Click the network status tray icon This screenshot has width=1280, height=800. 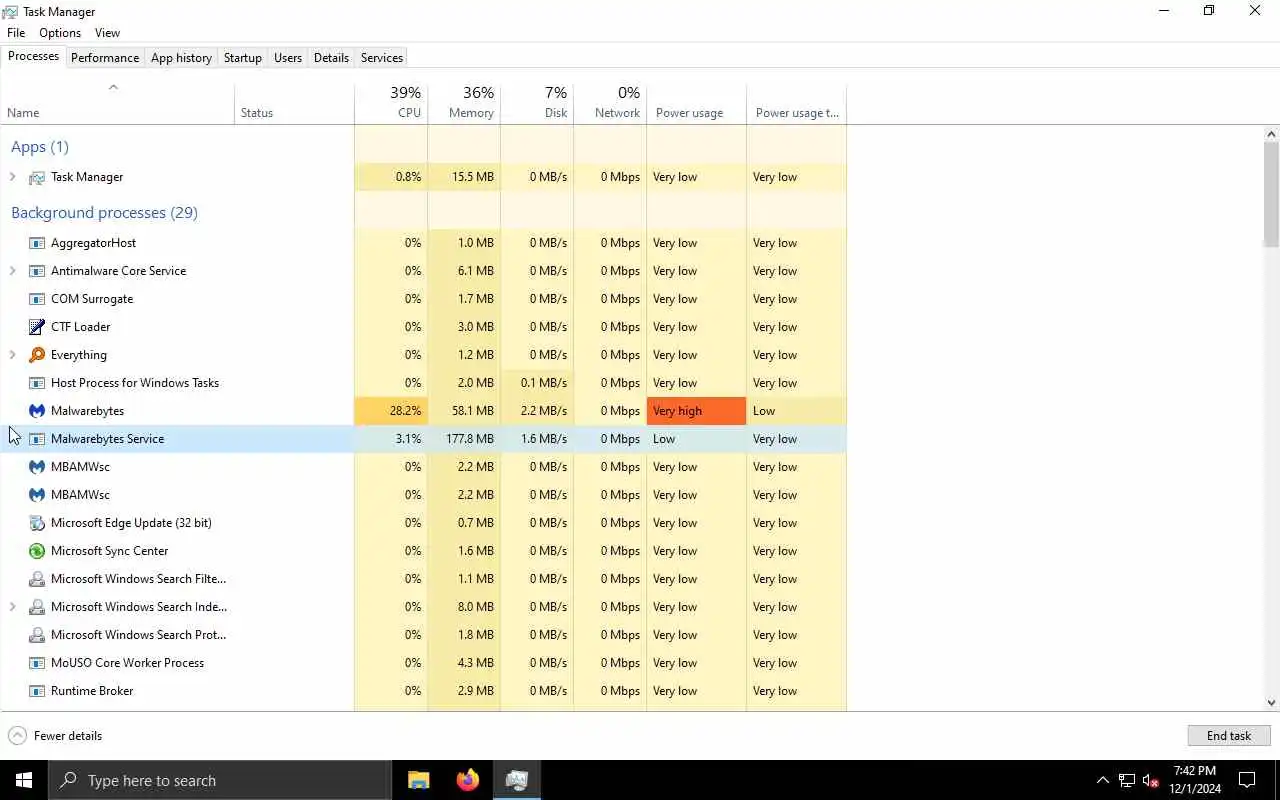tap(1127, 781)
